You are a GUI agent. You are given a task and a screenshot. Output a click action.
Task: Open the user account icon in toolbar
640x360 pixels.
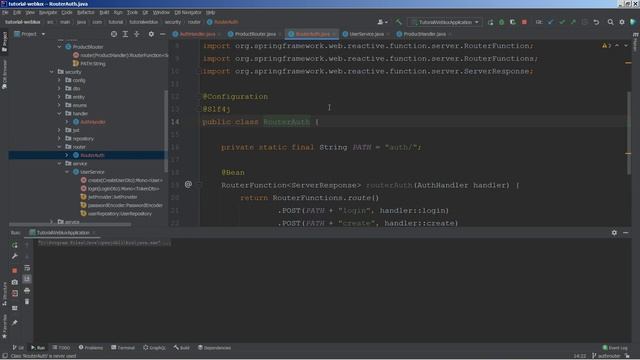pyautogui.click(x=382, y=22)
